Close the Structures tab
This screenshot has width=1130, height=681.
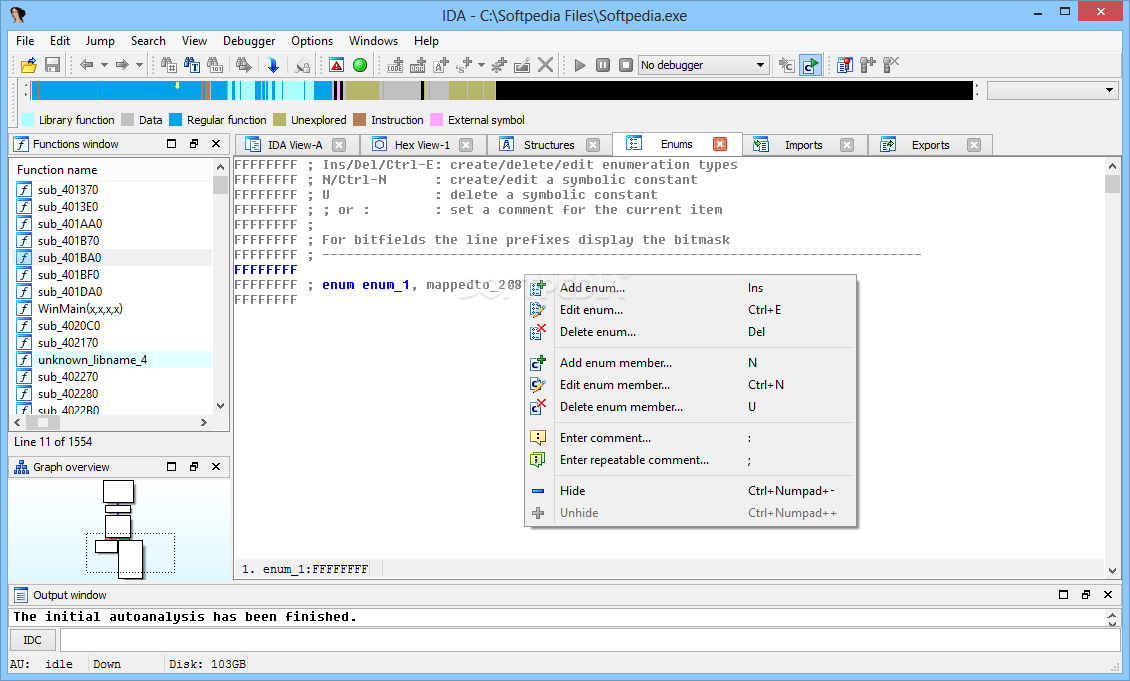(x=593, y=145)
